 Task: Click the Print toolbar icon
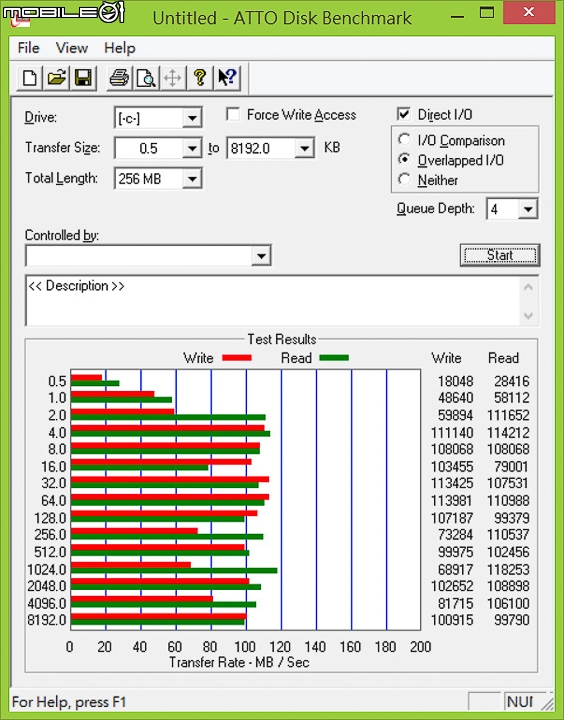(119, 78)
